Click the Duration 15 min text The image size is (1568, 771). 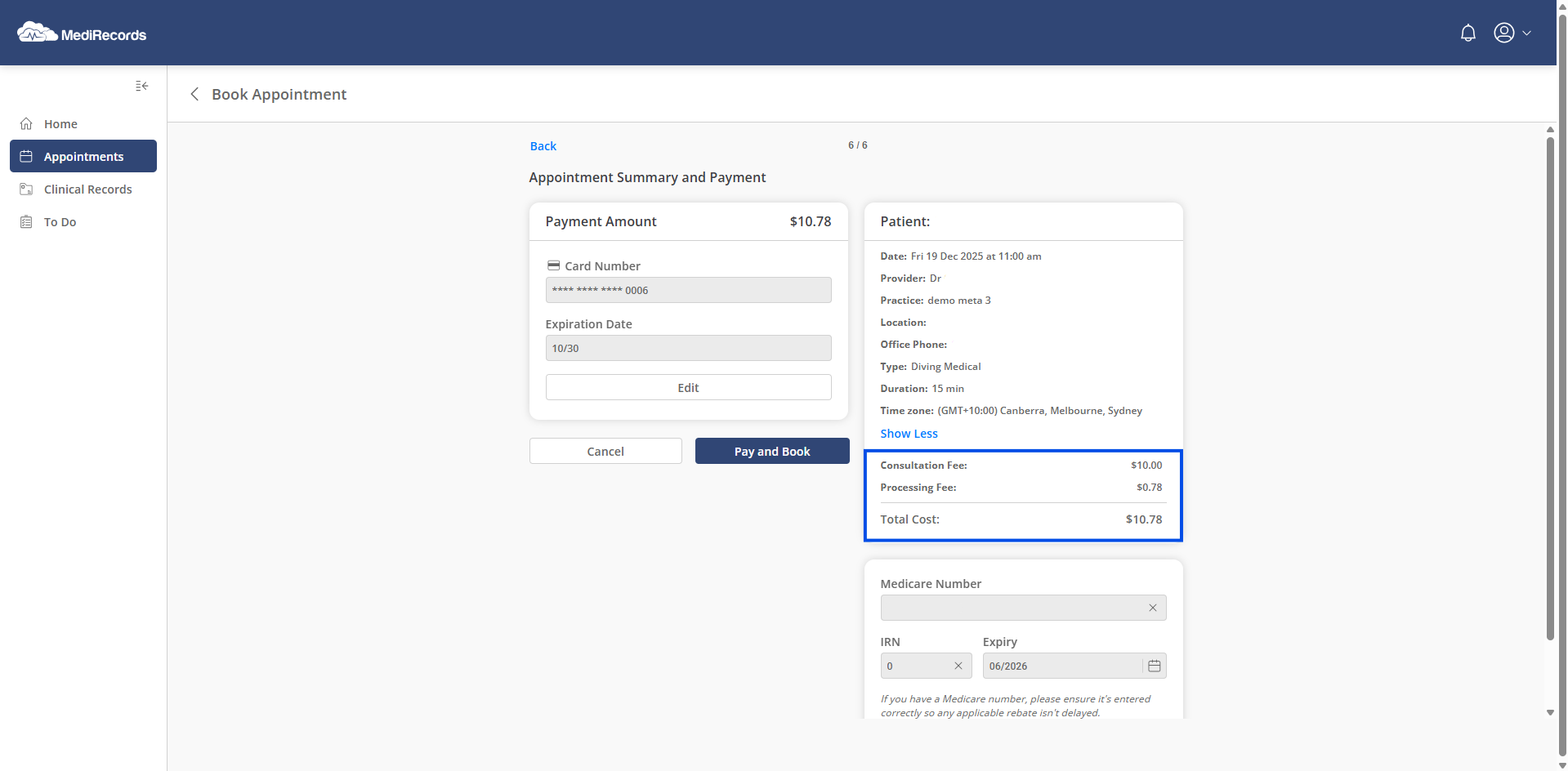(922, 389)
